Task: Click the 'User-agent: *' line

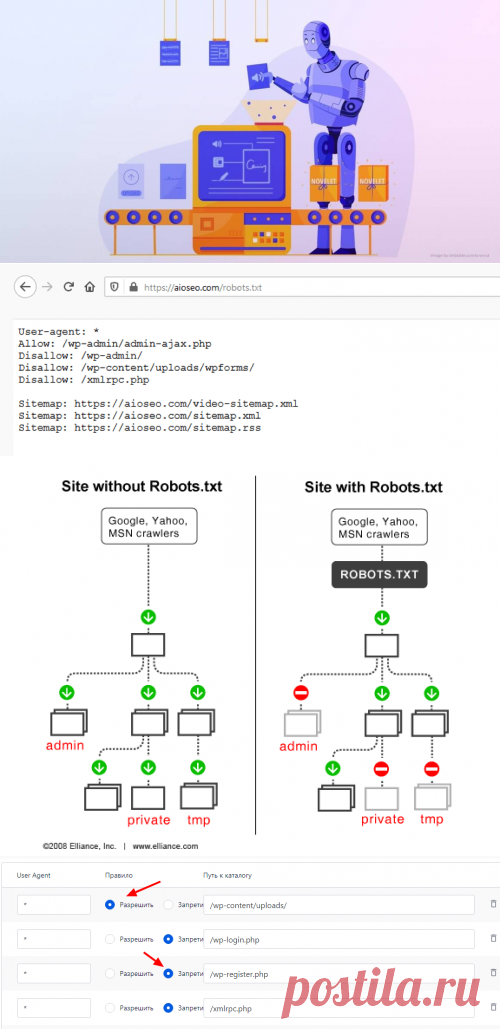Action: [58, 331]
